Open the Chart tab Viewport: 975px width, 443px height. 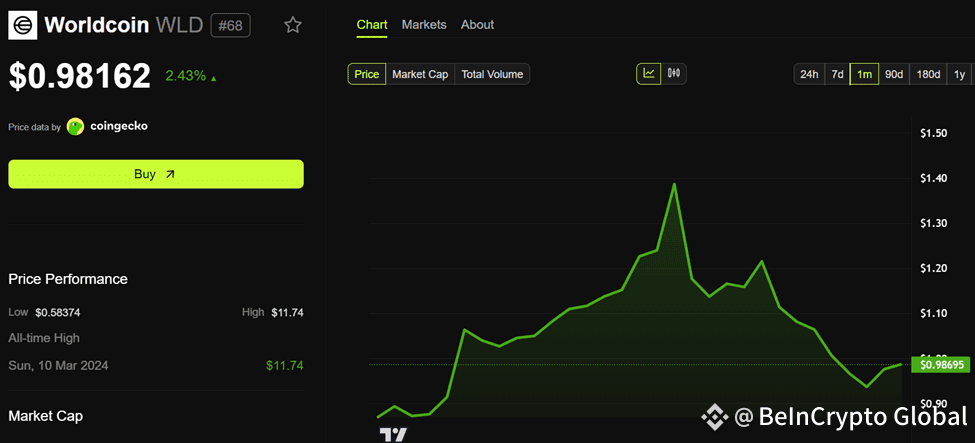(372, 25)
